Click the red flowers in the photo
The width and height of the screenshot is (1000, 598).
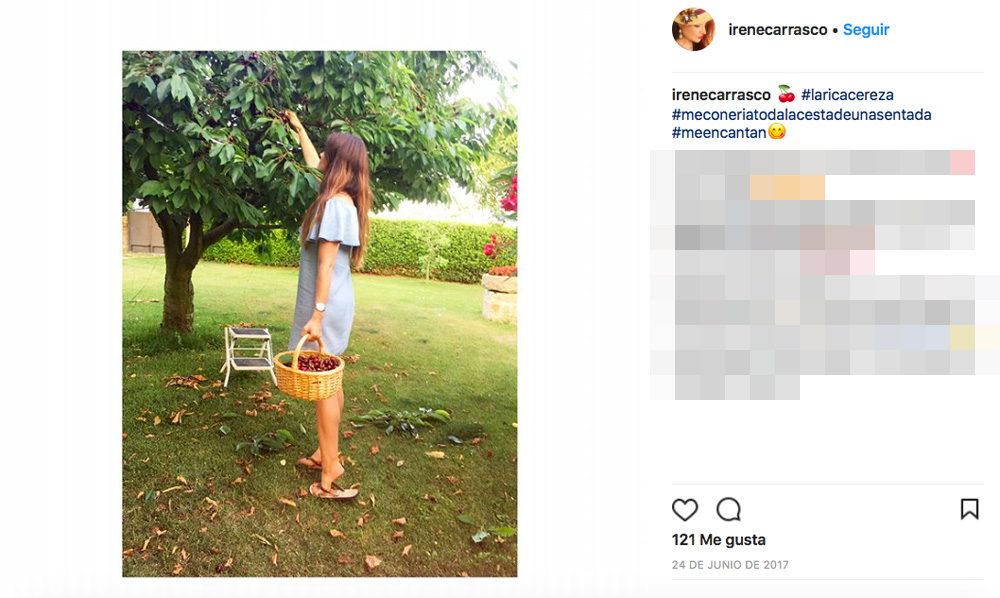tap(507, 195)
